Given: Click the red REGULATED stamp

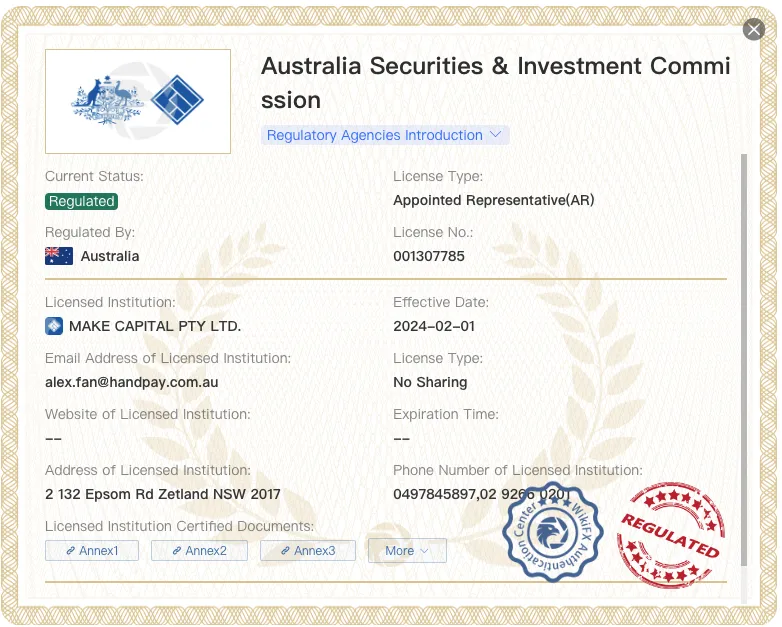Looking at the screenshot, I should click(x=671, y=535).
